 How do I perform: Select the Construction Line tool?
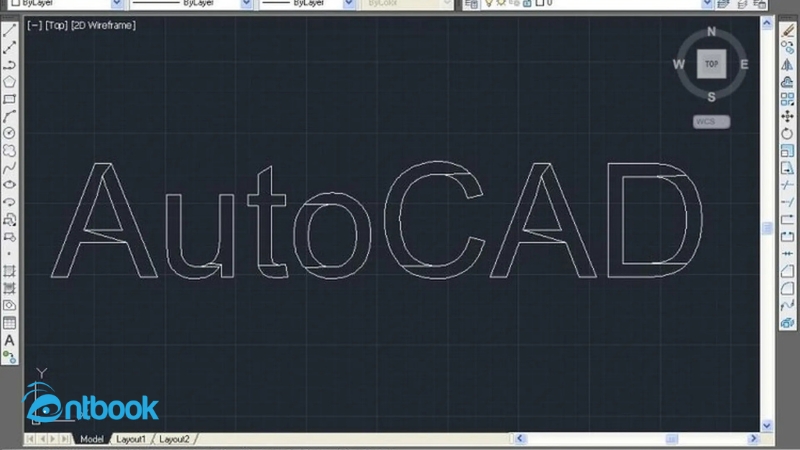(x=9, y=48)
